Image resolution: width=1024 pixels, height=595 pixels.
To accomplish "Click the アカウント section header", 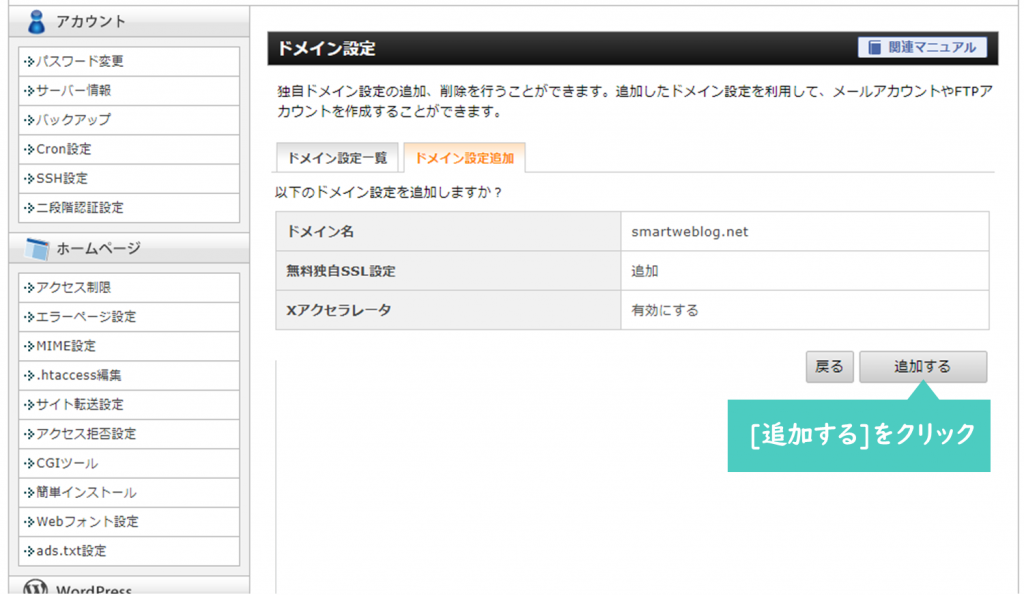I will click(x=129, y=22).
